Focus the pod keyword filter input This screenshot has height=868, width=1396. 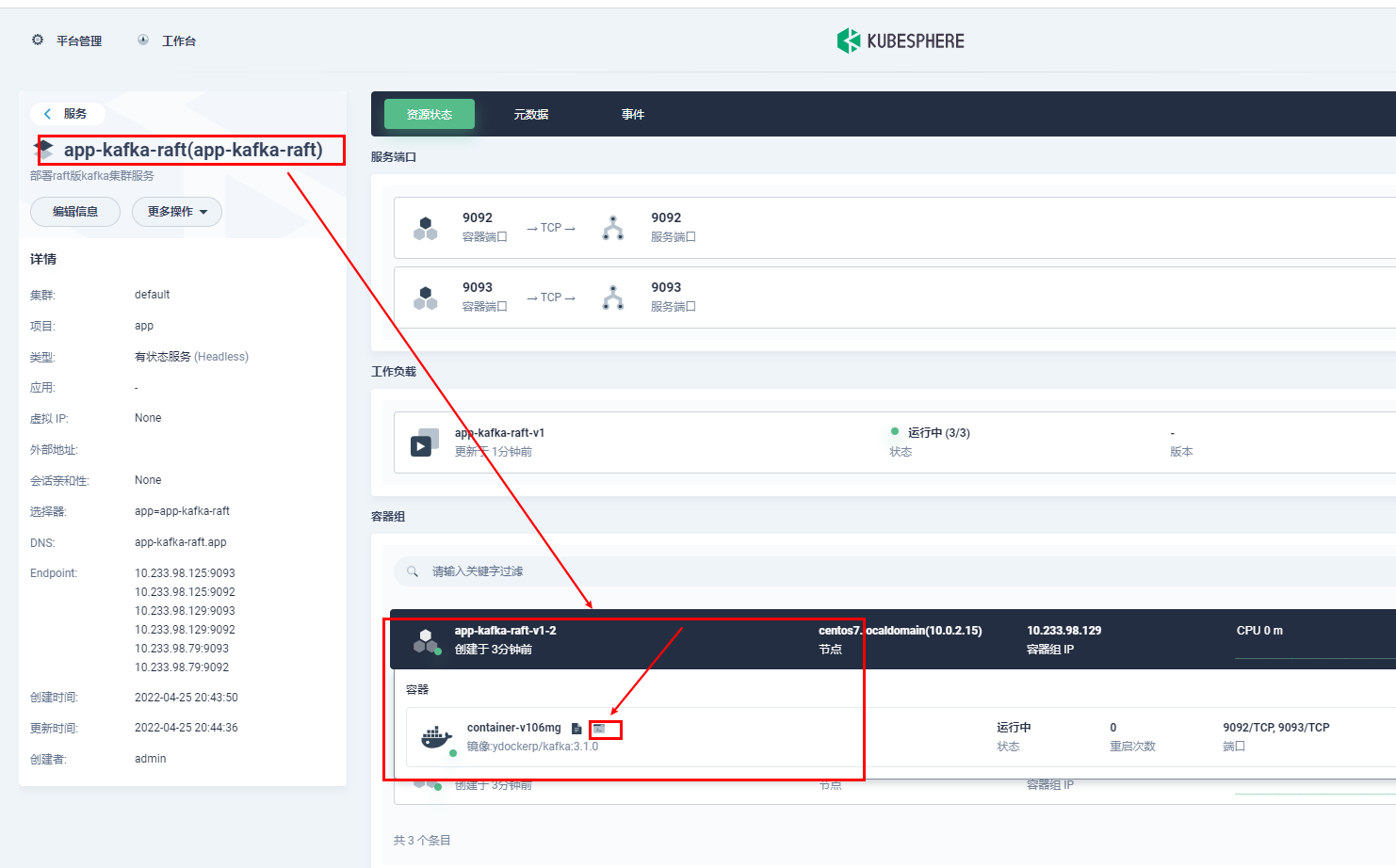[x=895, y=571]
